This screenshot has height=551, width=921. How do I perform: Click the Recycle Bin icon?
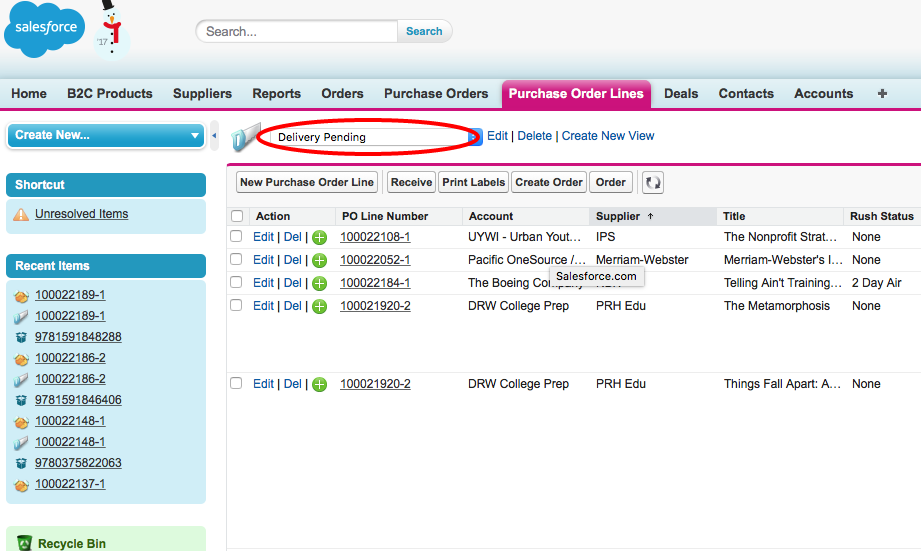tap(24, 543)
